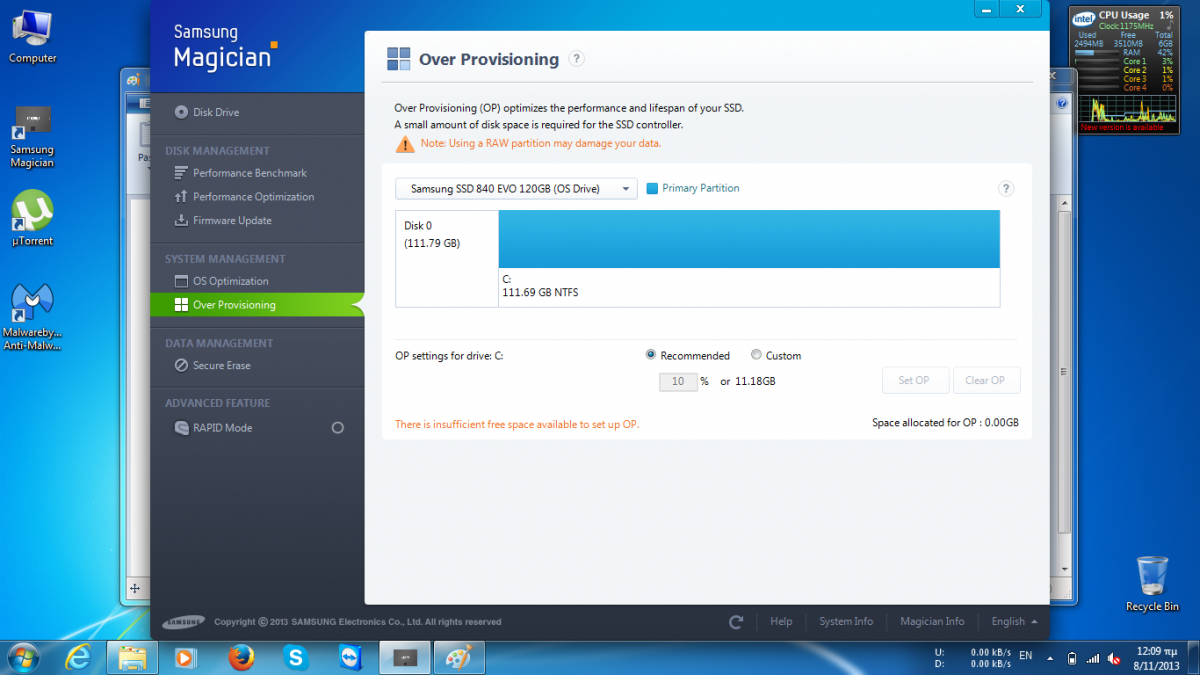This screenshot has width=1200, height=675.
Task: Click the help icon in the background window
Action: coord(1062,103)
